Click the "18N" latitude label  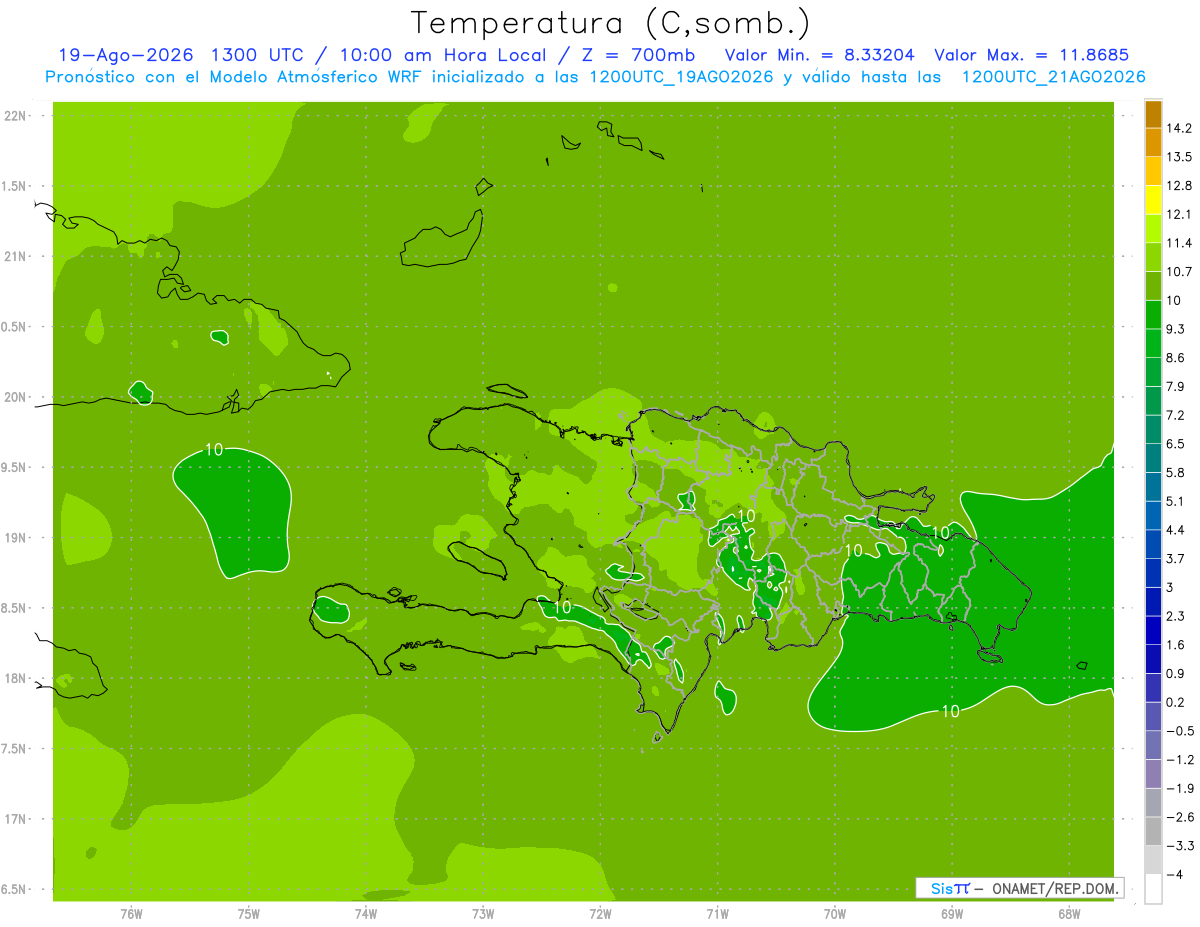tap(16, 678)
